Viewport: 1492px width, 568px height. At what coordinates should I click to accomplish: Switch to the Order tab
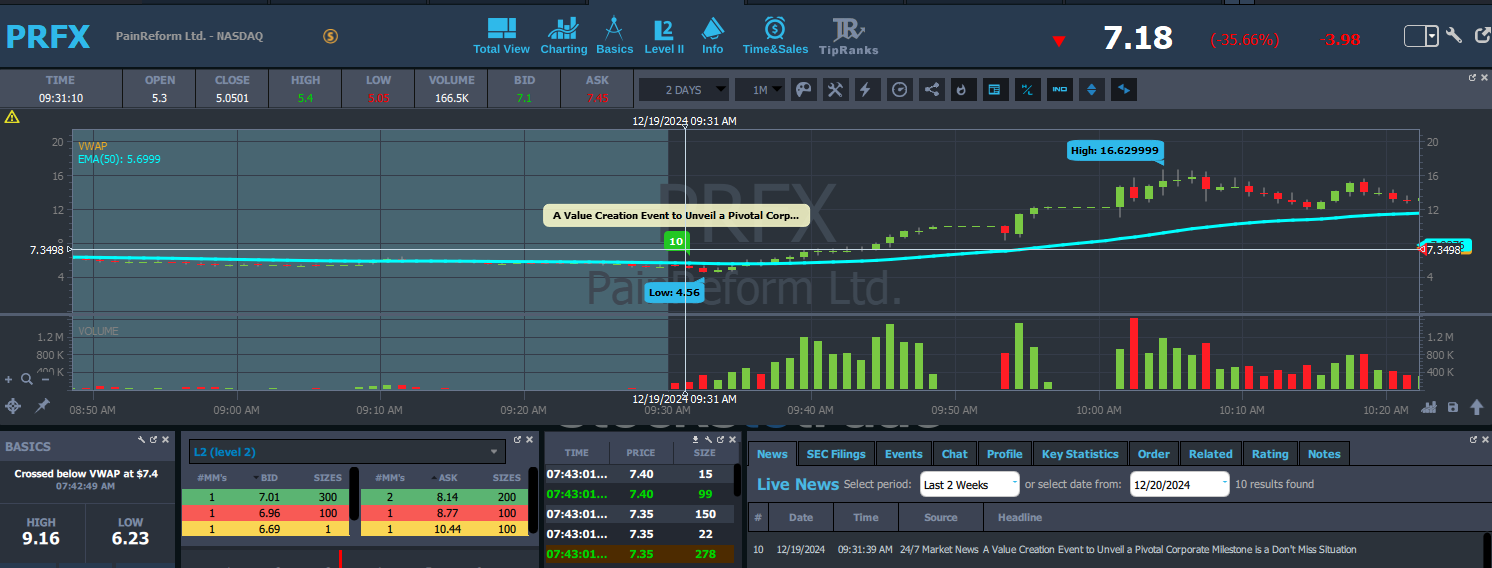(1153, 454)
